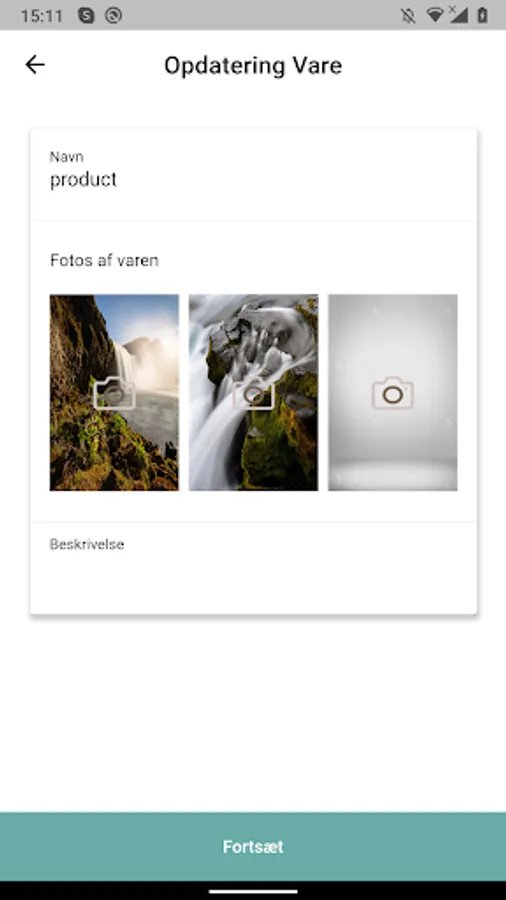Tap the clock time in status bar

pyautogui.click(x=41, y=15)
